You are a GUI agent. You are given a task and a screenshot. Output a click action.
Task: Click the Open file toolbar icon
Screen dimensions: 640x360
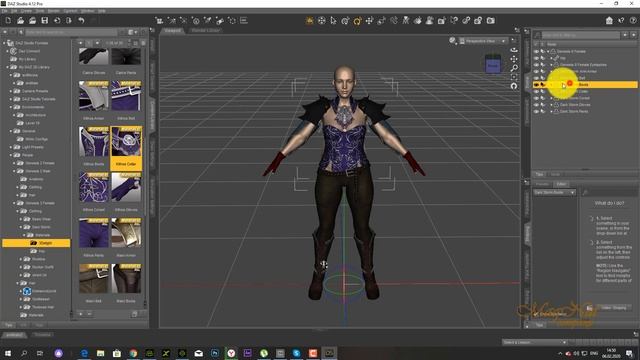tap(20, 20)
